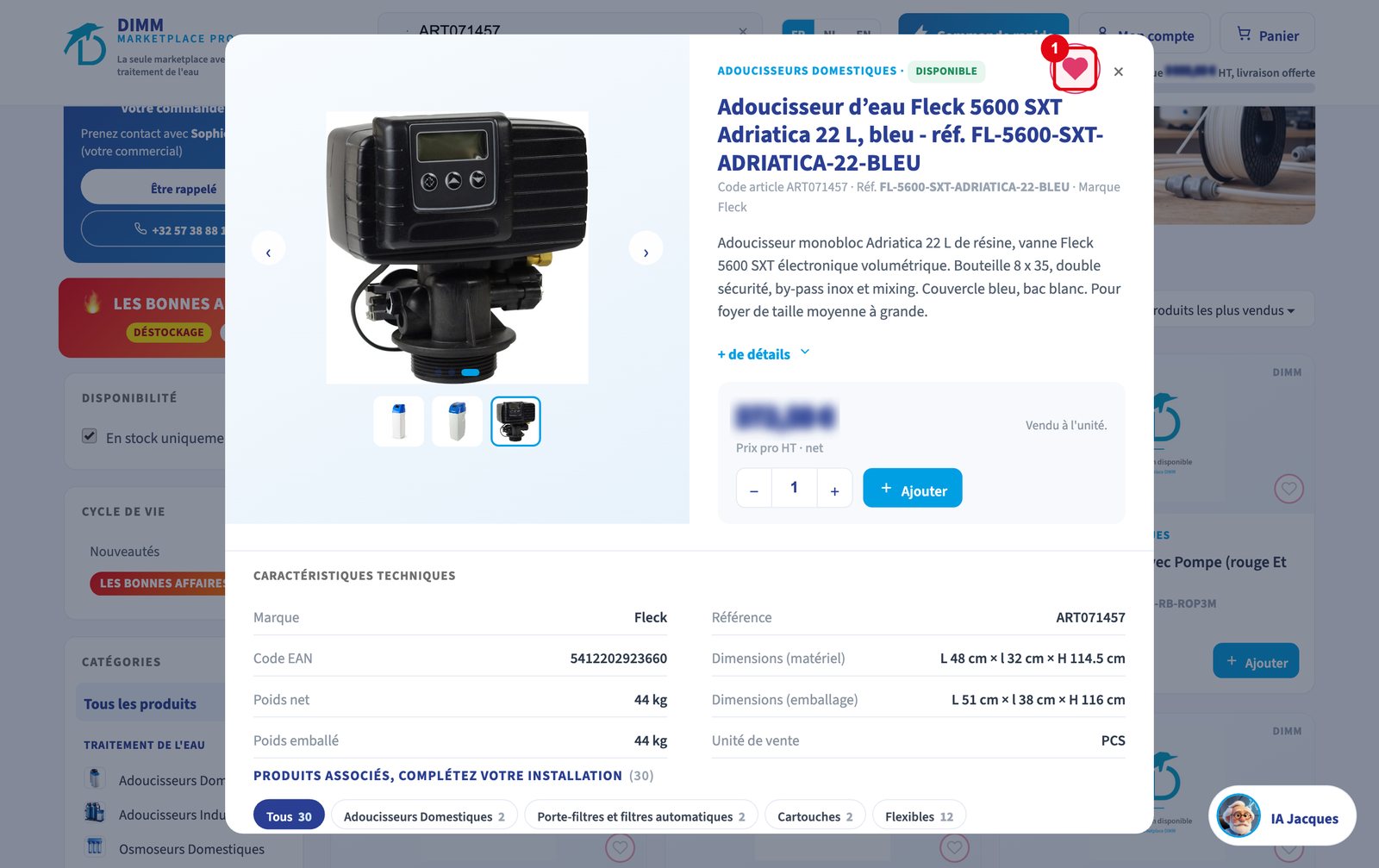Open the IA Jacques chat assistant
The width and height of the screenshot is (1379, 868).
point(1282,816)
